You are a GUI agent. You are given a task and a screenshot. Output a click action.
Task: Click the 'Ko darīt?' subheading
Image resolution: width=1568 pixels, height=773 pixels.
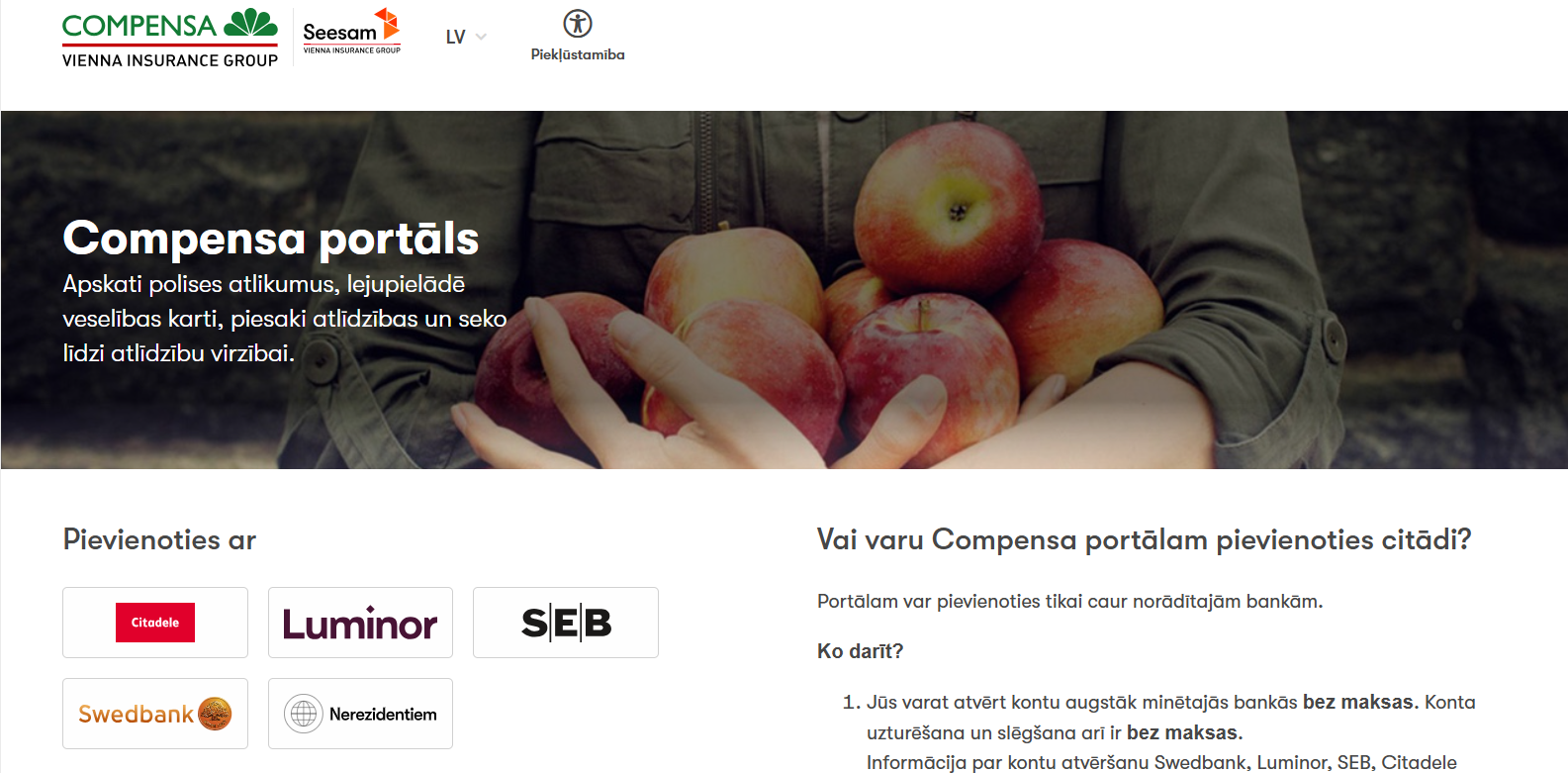click(860, 651)
